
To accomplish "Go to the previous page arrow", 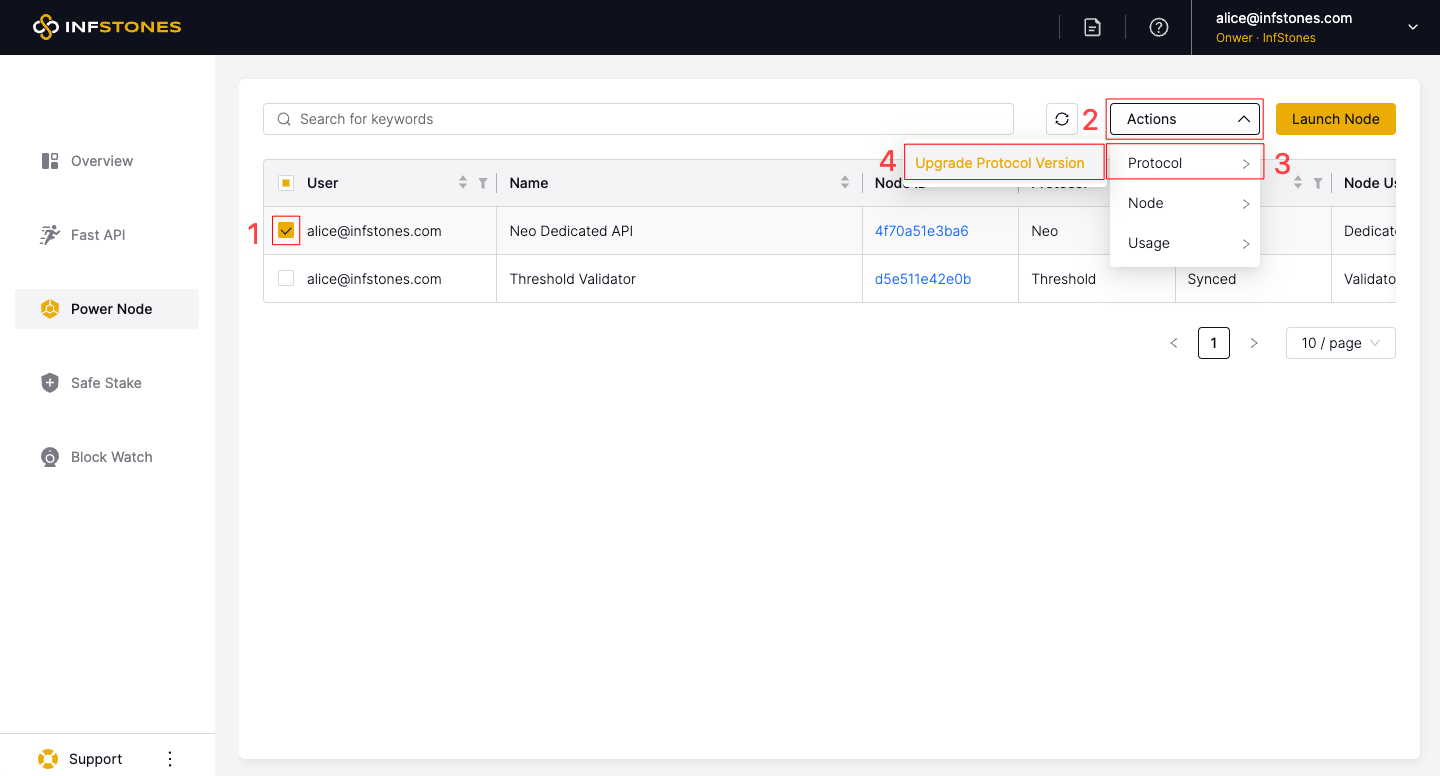I will pyautogui.click(x=1174, y=343).
